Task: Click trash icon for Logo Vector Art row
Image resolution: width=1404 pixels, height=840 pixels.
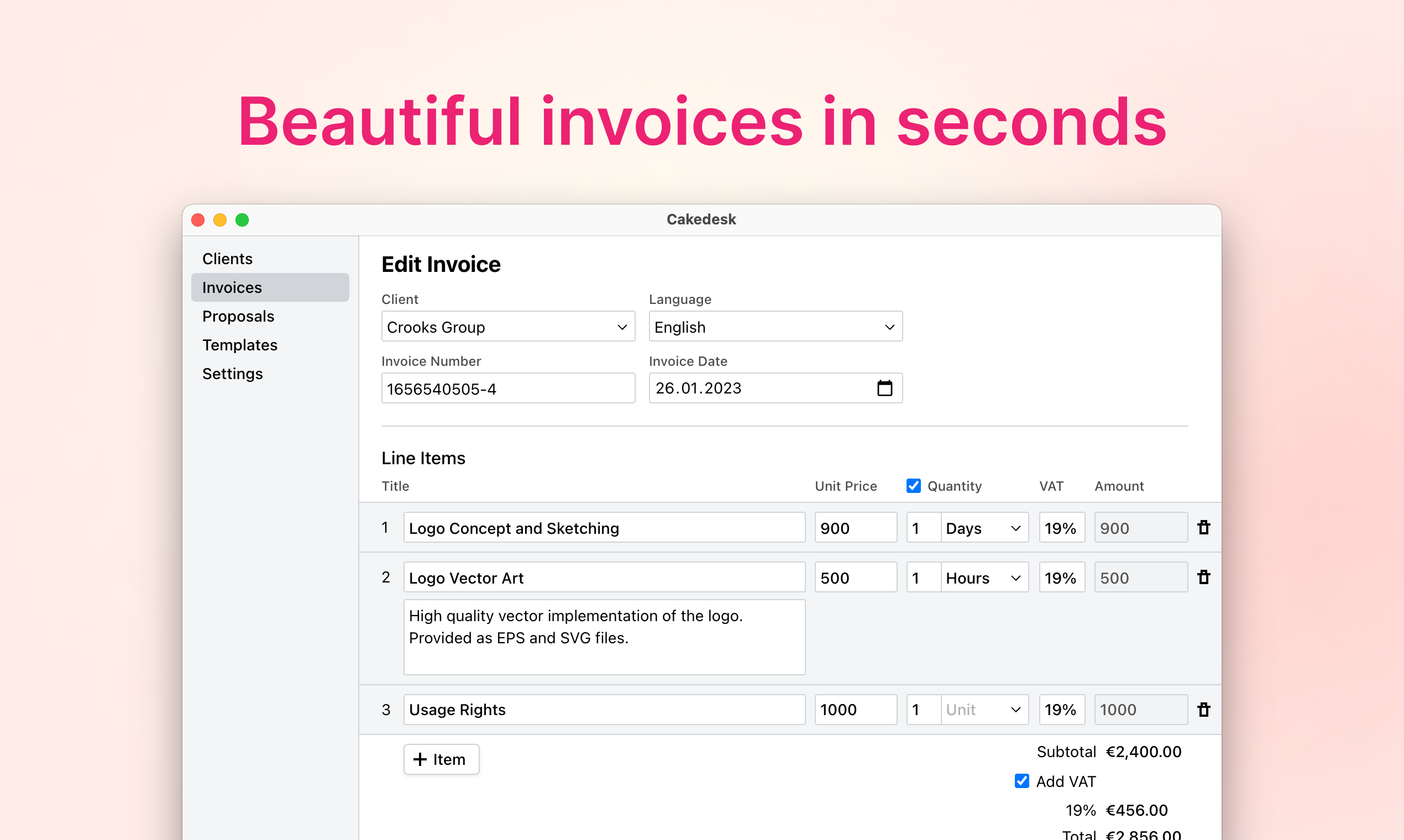Action: (1203, 577)
